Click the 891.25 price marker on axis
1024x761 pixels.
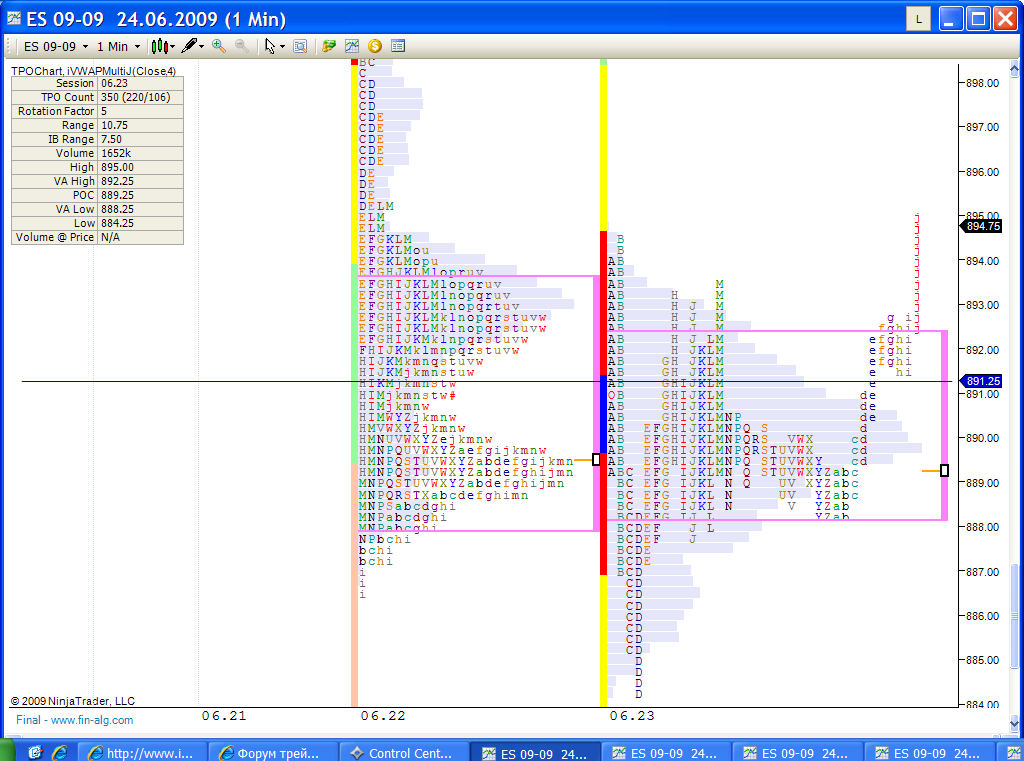click(x=981, y=381)
